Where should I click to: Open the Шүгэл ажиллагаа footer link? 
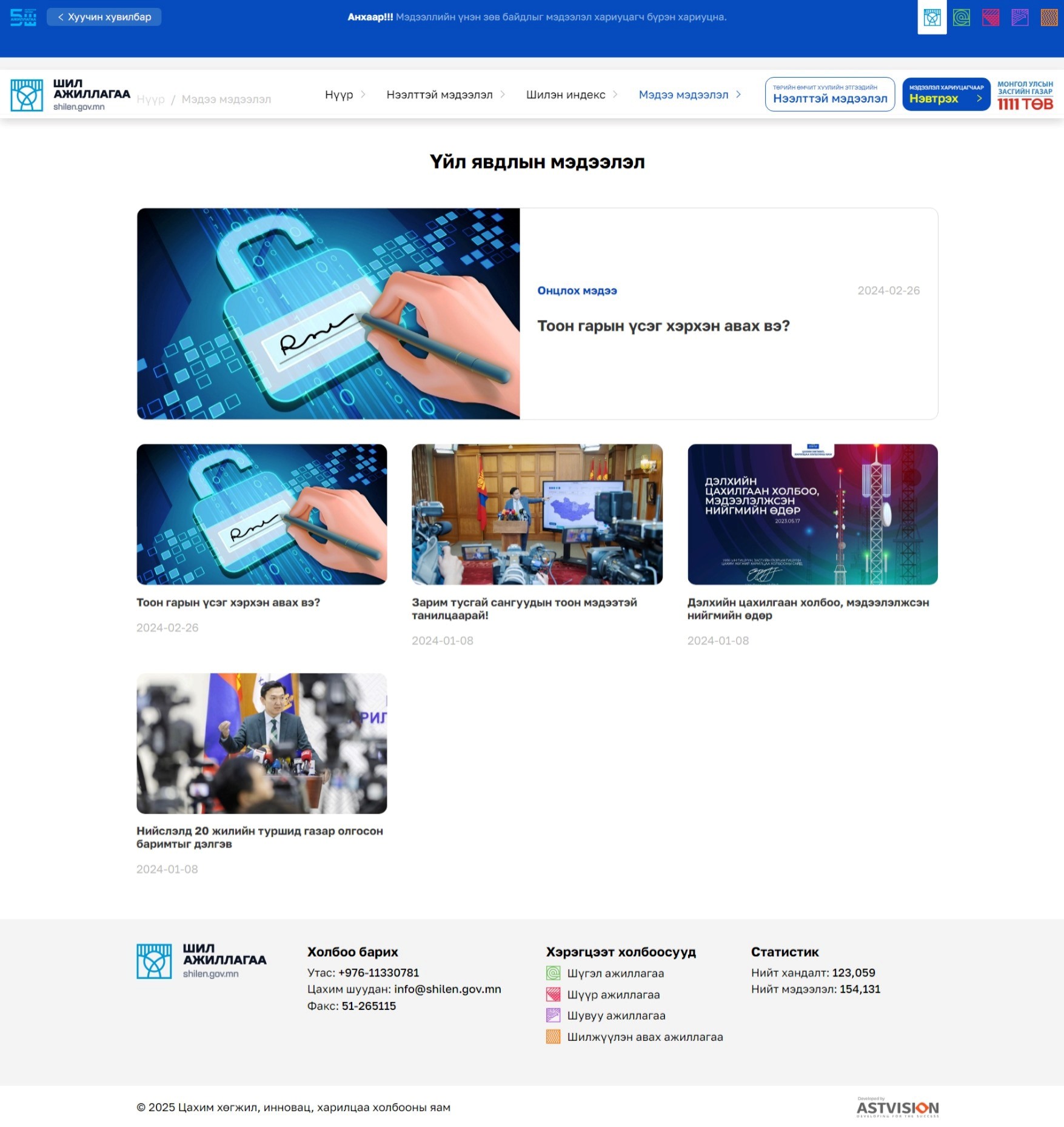(615, 973)
